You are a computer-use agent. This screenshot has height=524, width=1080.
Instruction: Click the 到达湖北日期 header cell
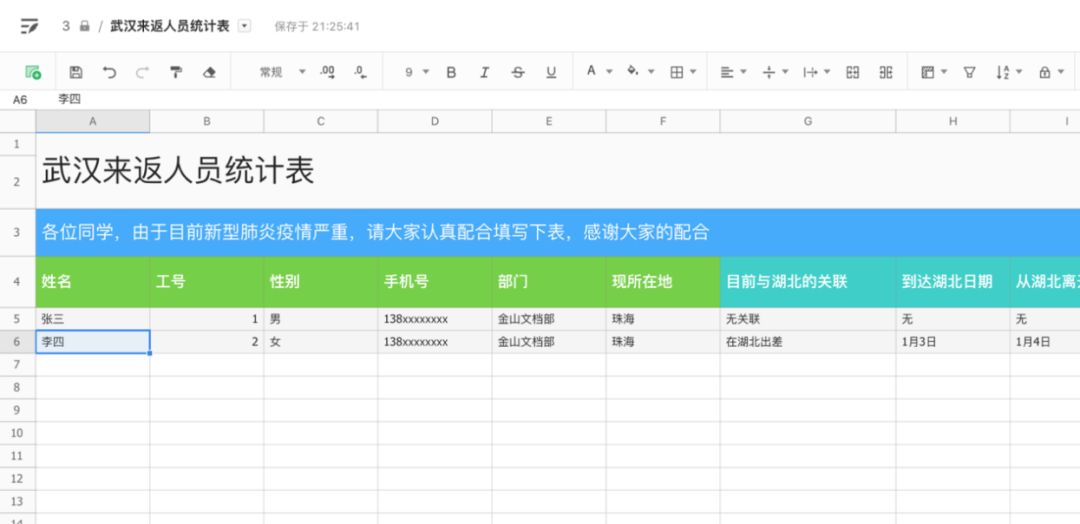click(953, 282)
